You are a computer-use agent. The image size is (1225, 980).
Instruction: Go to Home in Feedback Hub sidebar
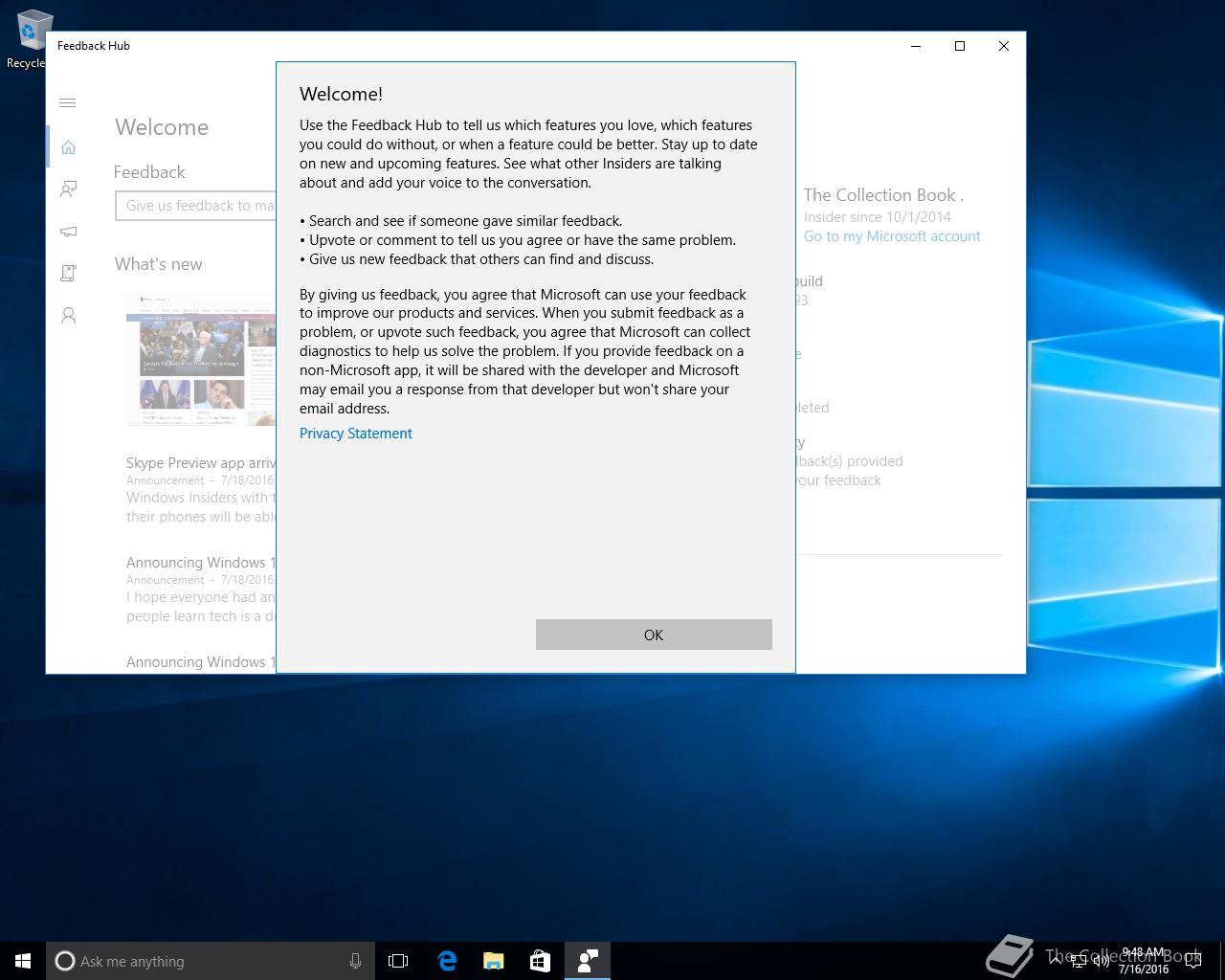point(68,147)
